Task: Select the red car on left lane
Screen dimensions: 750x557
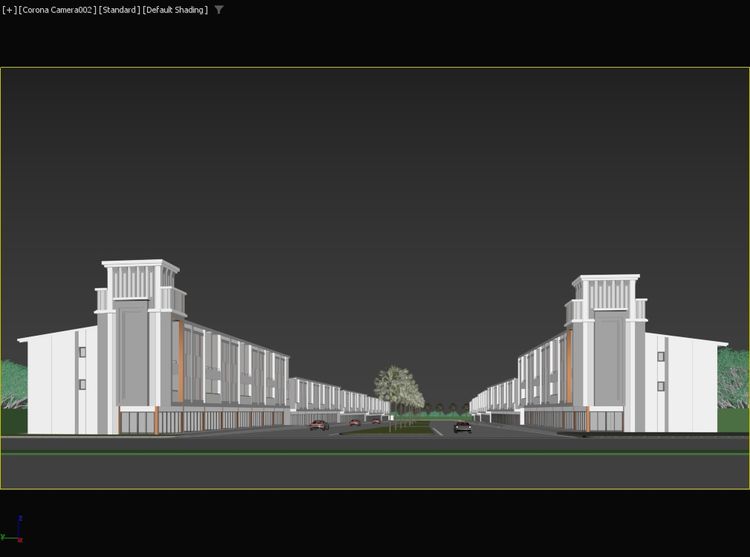Action: pos(319,425)
